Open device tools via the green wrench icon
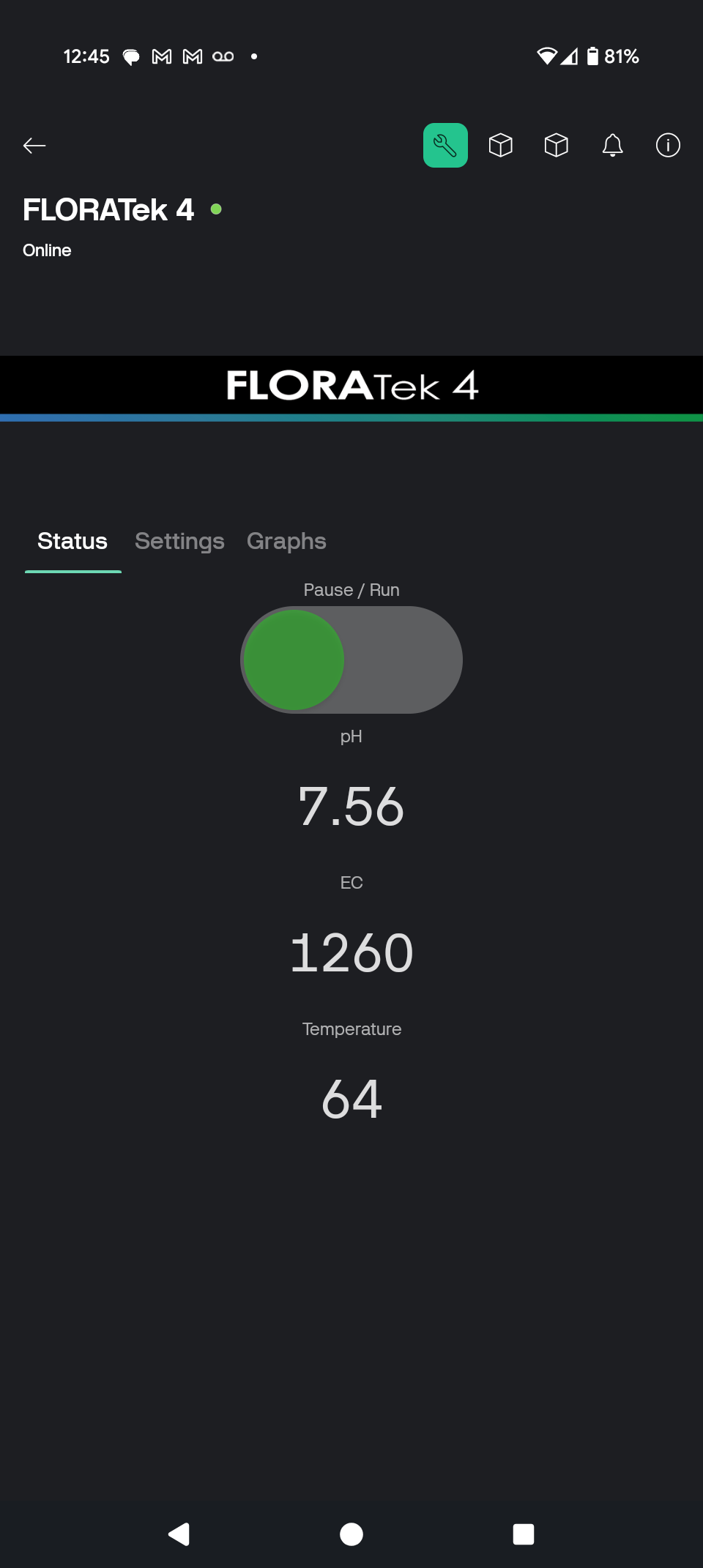 click(x=445, y=146)
